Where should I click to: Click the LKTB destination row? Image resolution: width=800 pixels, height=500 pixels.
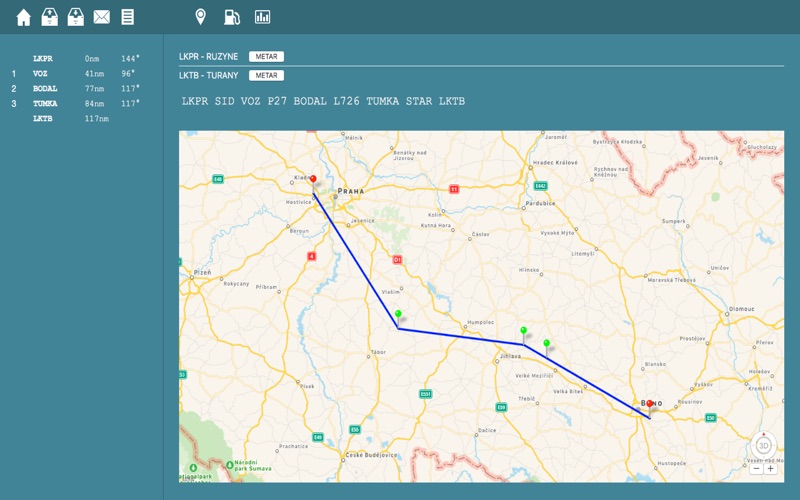[45, 119]
